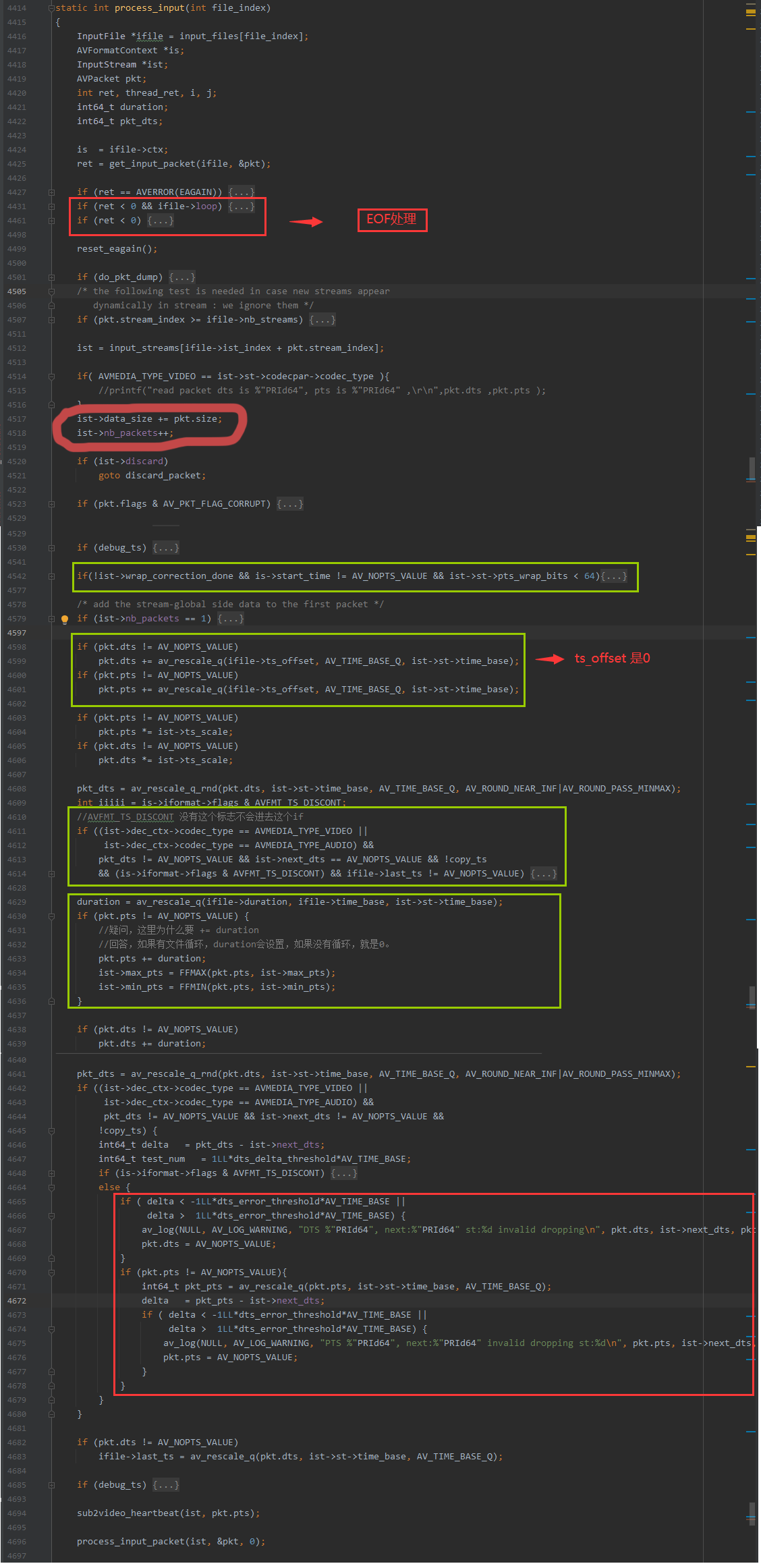Click the commented-out printf line 4515
This screenshot has width=761, height=1568.
[x=322, y=391]
